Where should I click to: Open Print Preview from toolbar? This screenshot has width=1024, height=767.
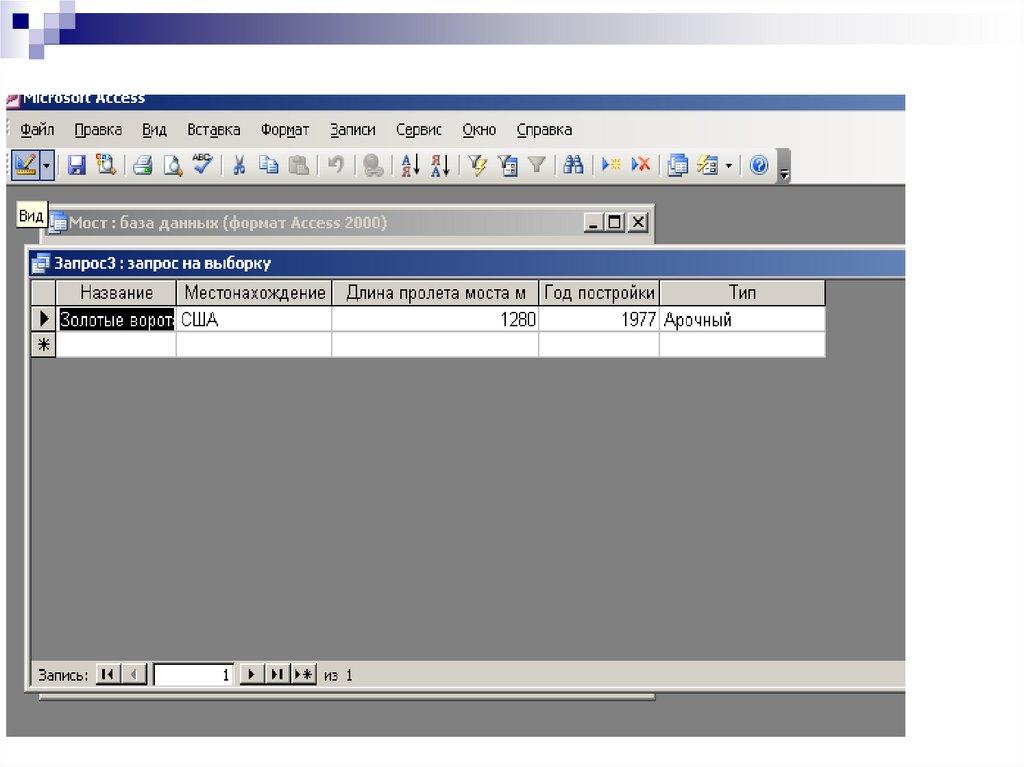(173, 166)
